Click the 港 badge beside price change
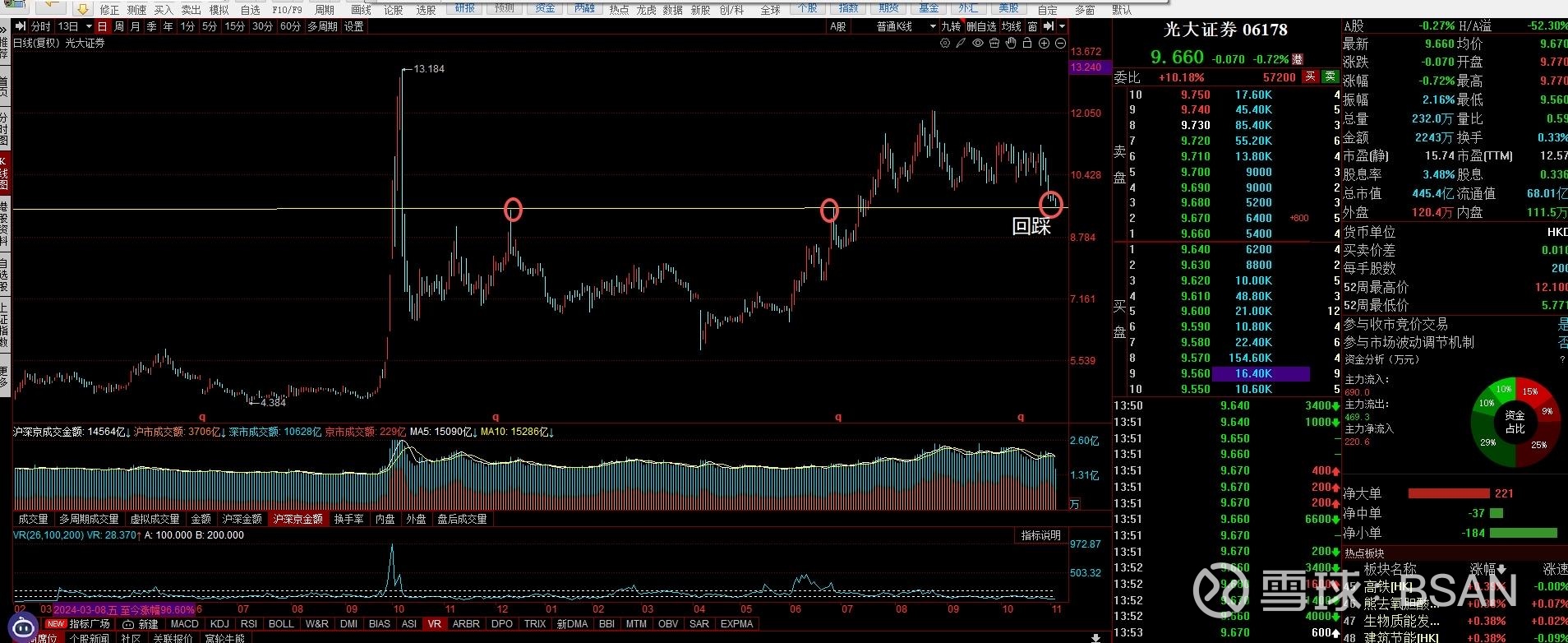Viewport: 1568px width, 643px height. (1298, 59)
